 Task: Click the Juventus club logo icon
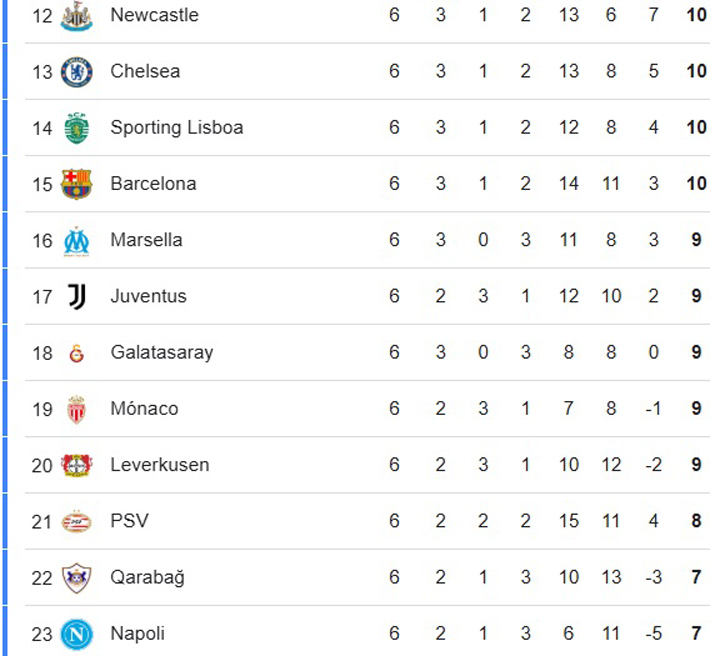[x=76, y=296]
